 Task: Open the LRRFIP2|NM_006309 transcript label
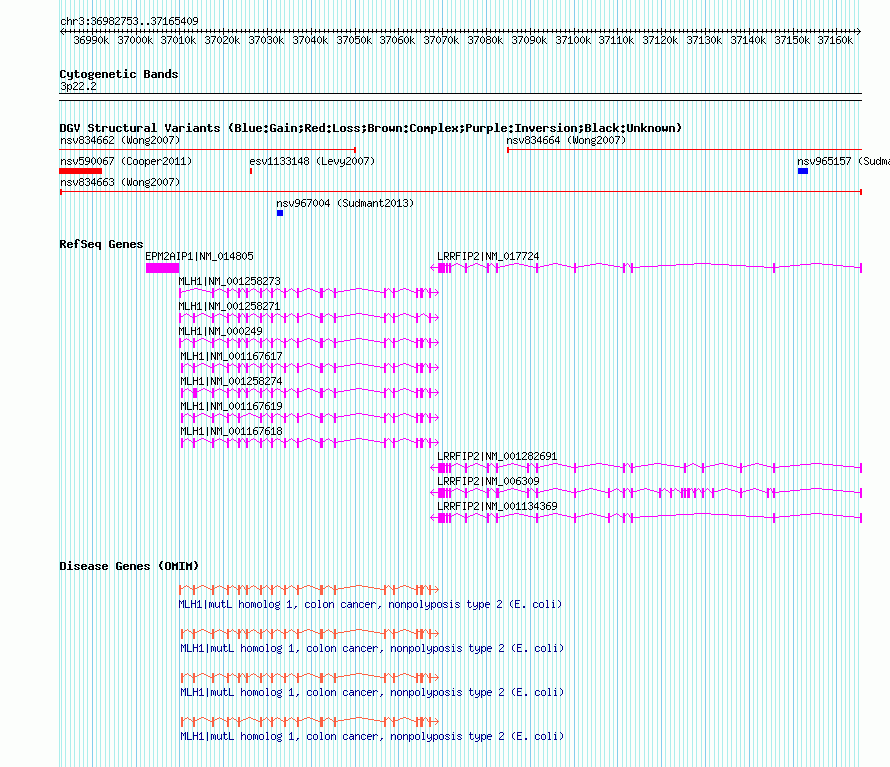tap(488, 481)
